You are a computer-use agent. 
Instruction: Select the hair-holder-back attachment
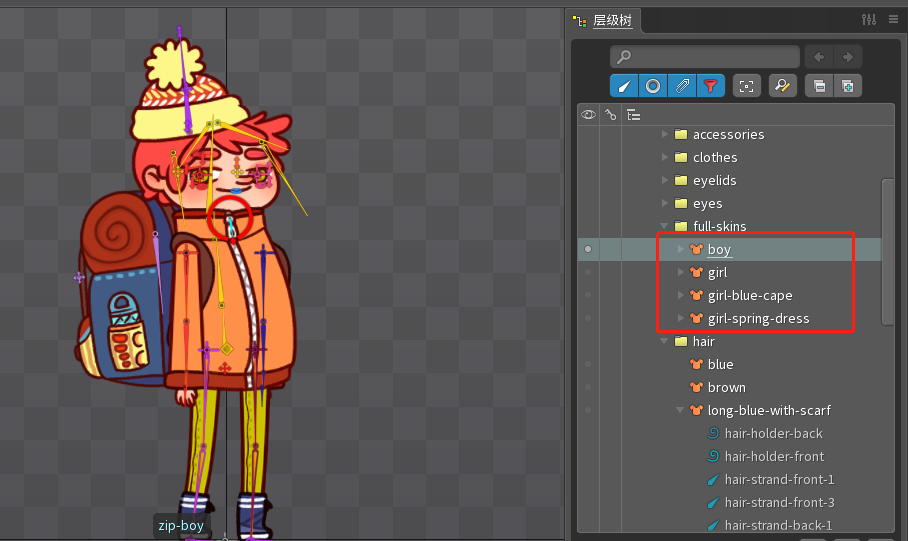pos(773,433)
